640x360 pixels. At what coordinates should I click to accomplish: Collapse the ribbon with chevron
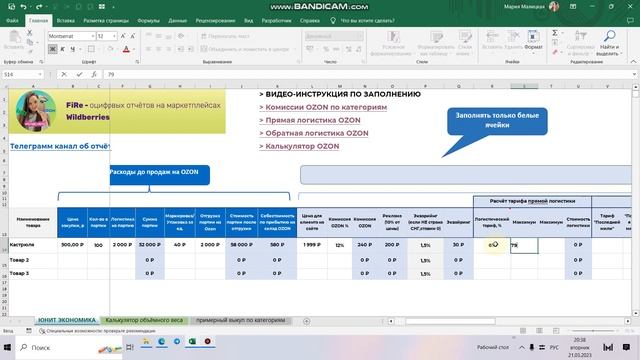click(x=633, y=62)
